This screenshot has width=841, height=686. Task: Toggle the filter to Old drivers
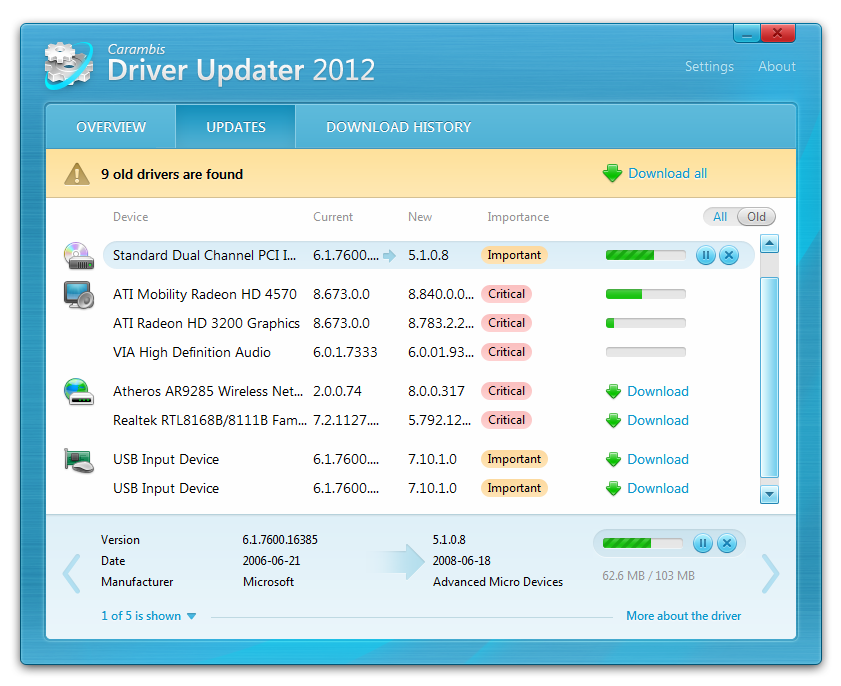(756, 217)
